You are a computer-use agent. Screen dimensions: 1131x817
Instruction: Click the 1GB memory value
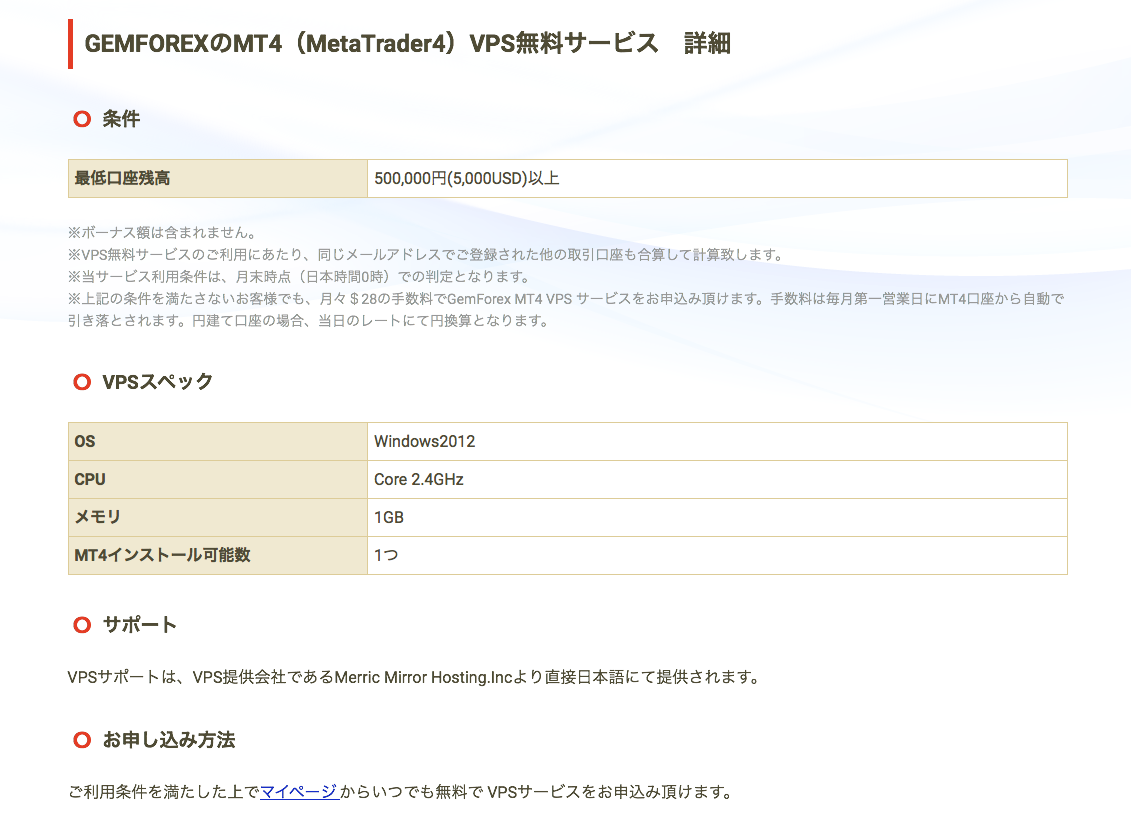click(x=717, y=517)
